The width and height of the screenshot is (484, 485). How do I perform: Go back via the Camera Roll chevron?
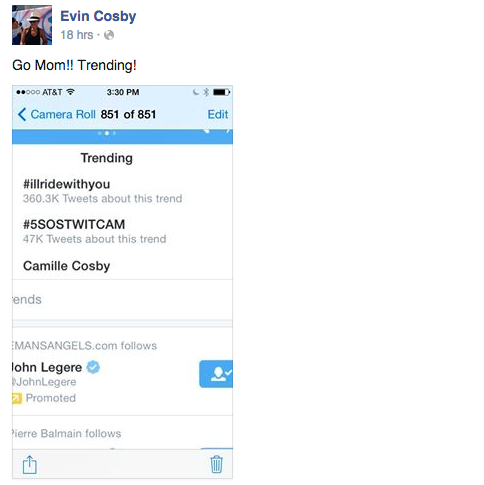[22, 114]
